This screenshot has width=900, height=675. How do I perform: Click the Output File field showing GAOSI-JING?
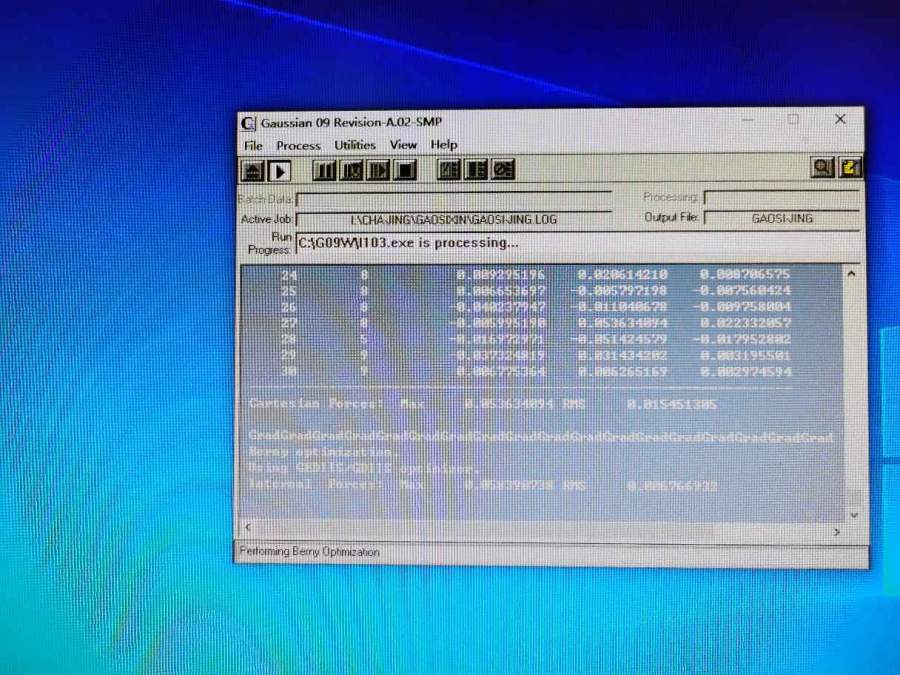tap(782, 218)
